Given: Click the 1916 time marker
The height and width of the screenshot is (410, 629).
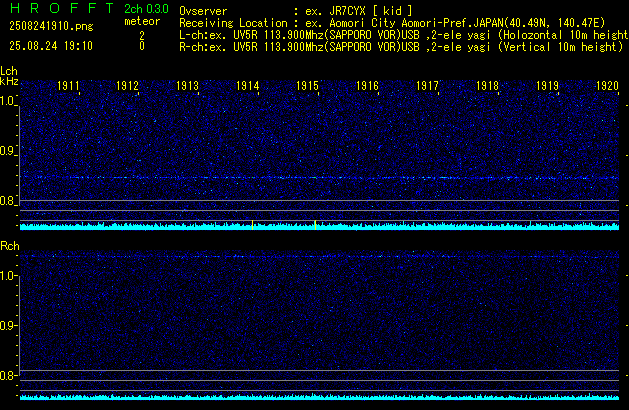Looking at the screenshot, I should click(367, 86).
